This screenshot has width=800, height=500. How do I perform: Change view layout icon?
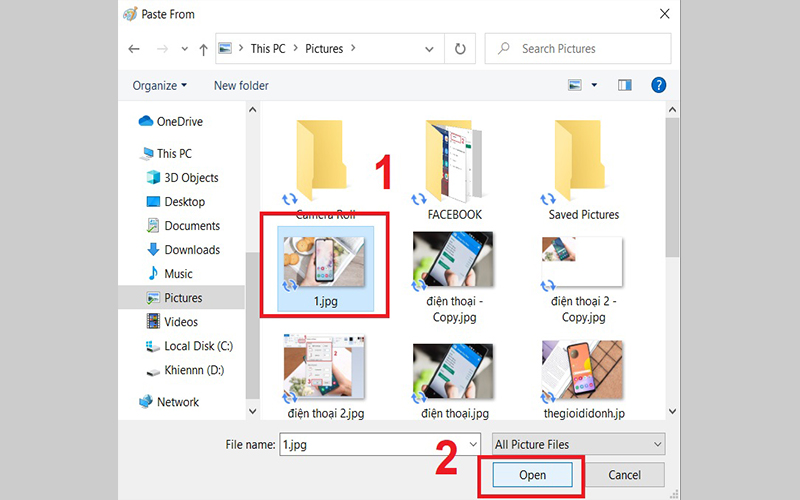pyautogui.click(x=575, y=86)
